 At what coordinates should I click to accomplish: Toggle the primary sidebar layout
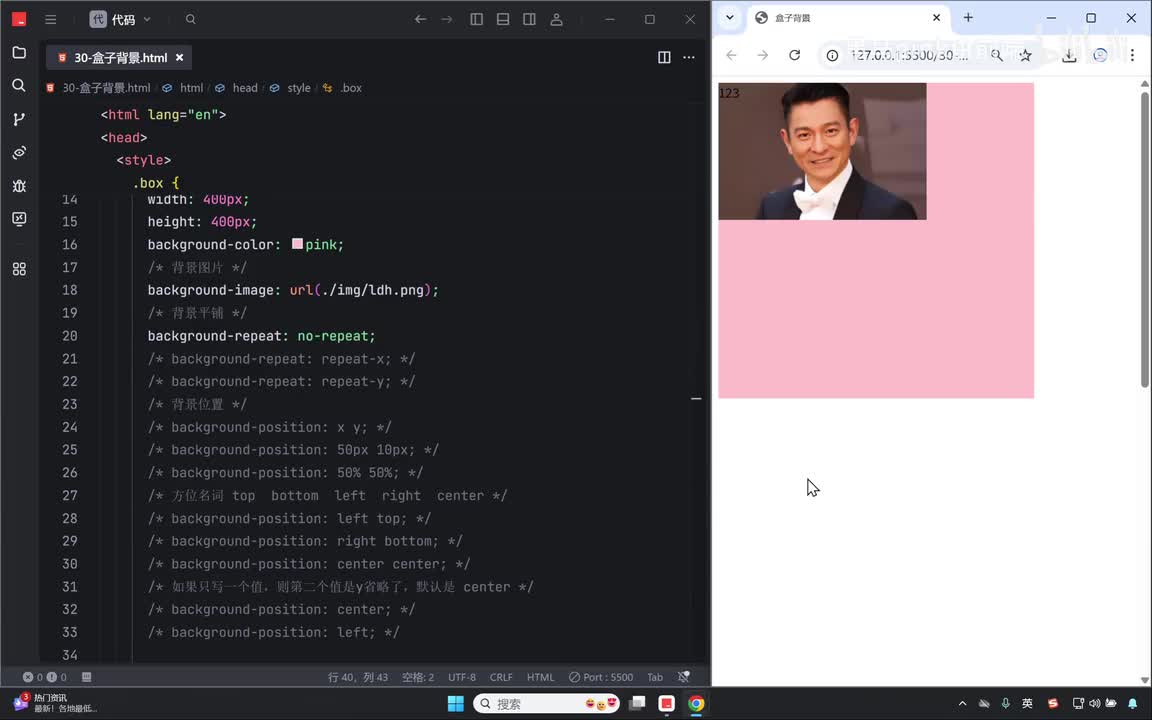477,19
